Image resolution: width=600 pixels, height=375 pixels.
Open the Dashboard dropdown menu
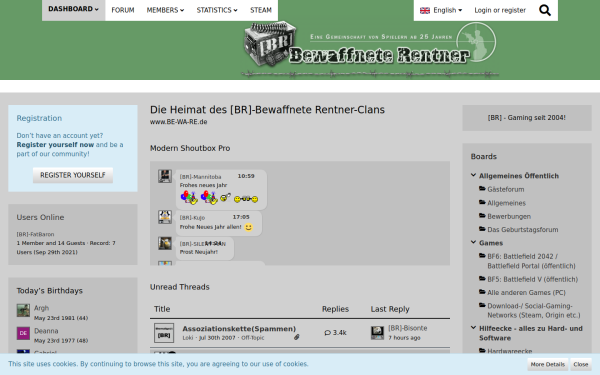click(x=73, y=9)
